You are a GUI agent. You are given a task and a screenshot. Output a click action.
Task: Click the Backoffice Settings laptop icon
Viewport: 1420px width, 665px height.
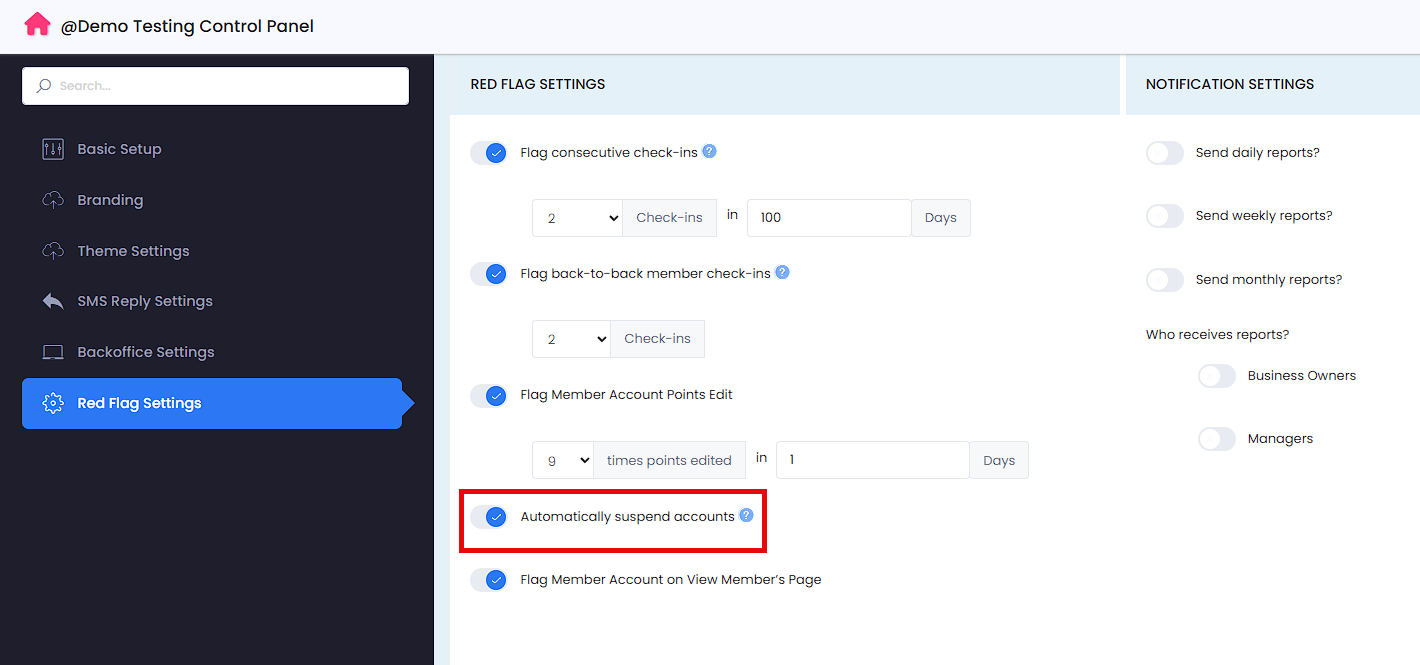[x=53, y=352]
